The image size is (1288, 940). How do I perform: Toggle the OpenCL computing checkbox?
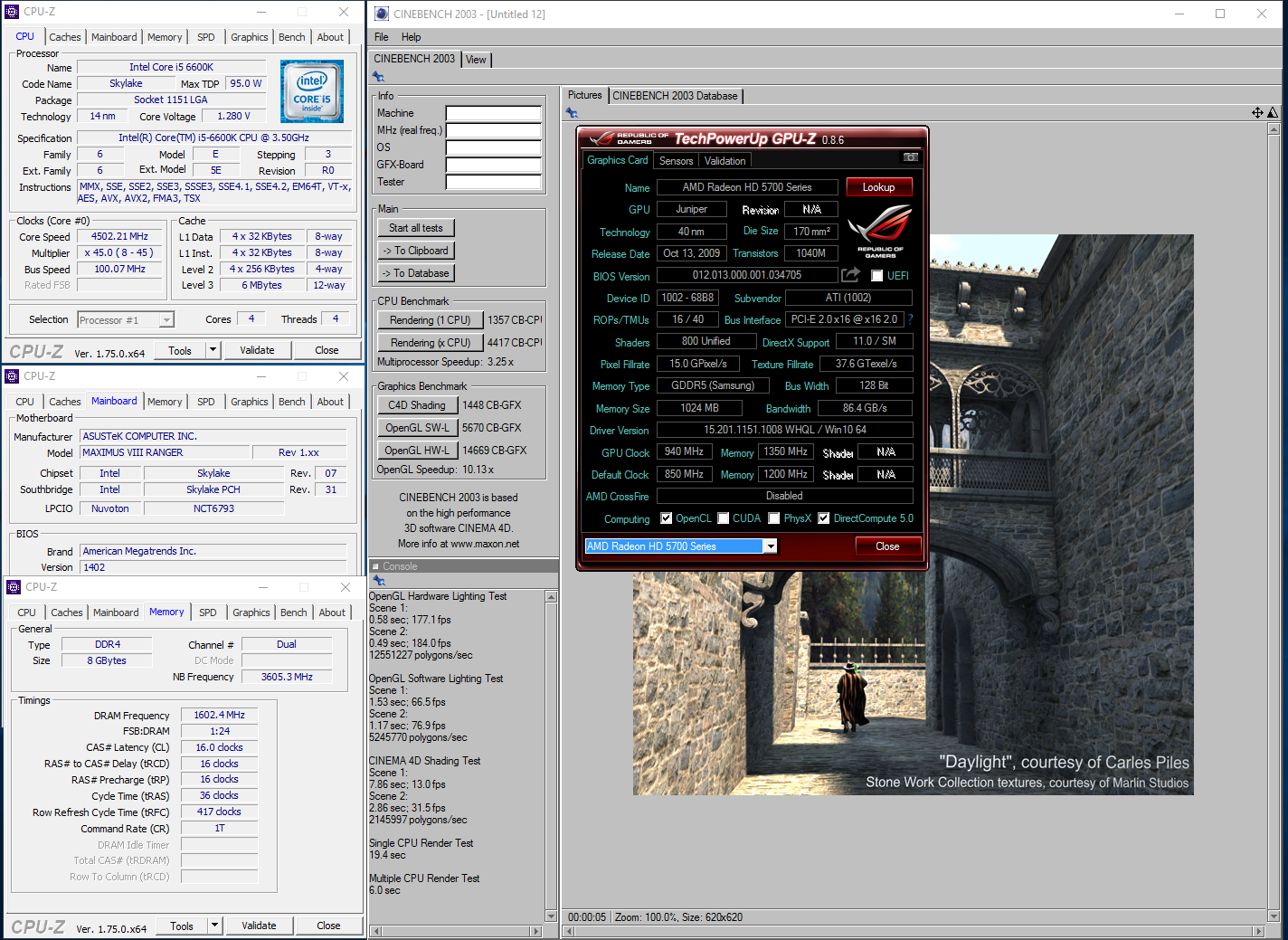pyautogui.click(x=667, y=518)
